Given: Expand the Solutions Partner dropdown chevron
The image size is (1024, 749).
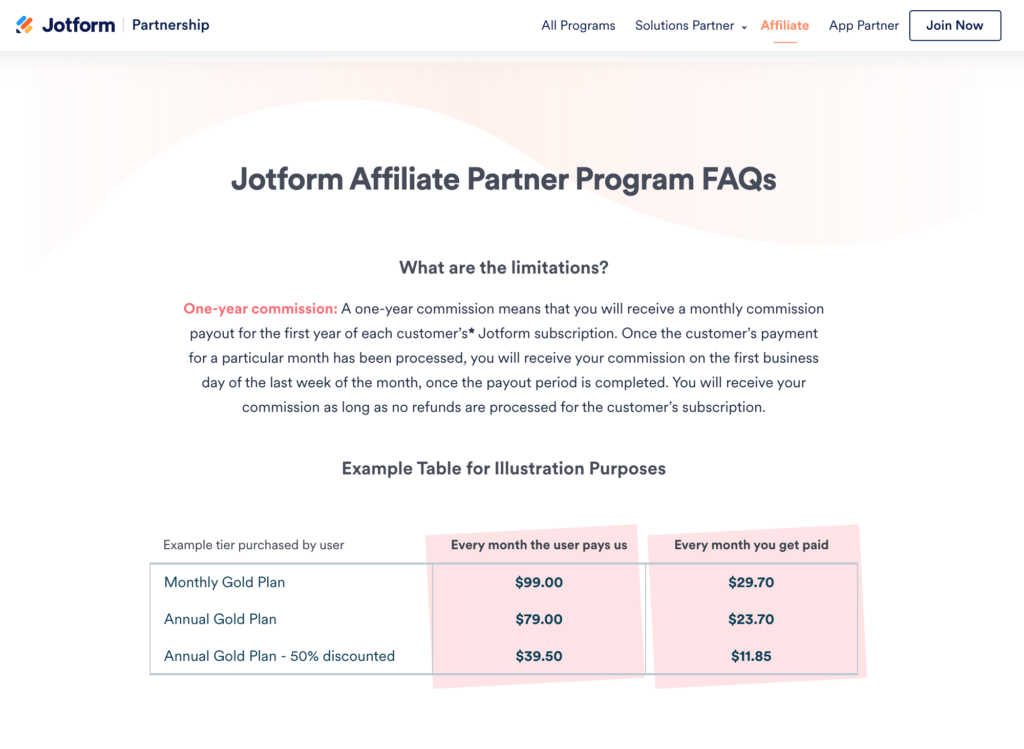Looking at the screenshot, I should (744, 27).
